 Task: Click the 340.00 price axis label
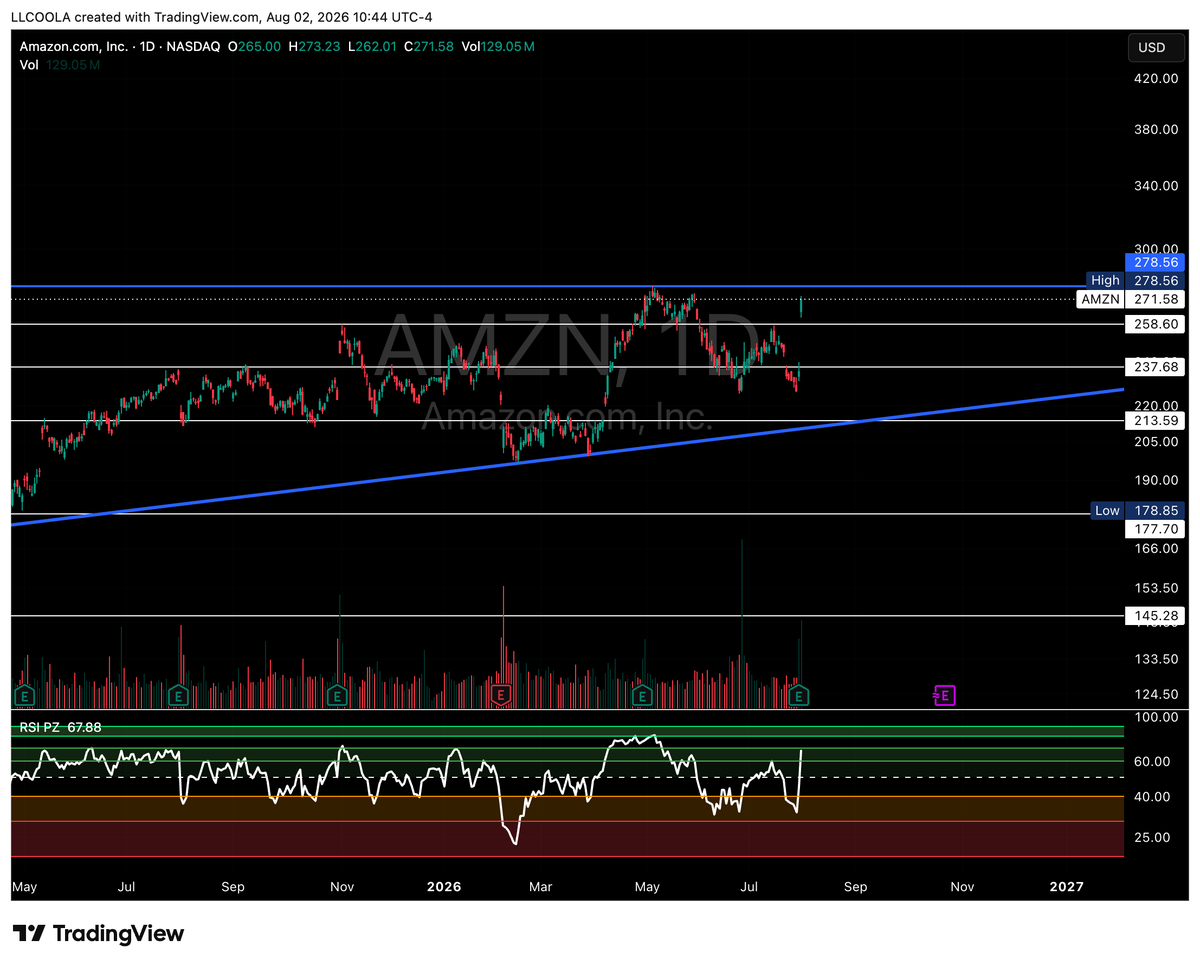(1156, 185)
